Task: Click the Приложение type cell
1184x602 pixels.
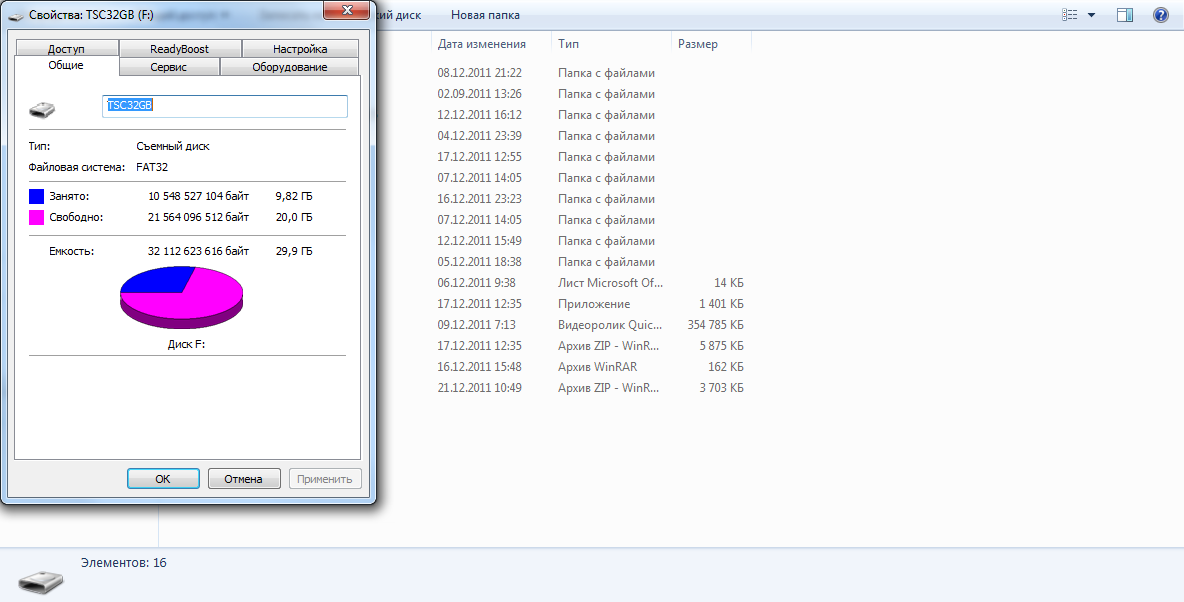Action: (x=594, y=304)
